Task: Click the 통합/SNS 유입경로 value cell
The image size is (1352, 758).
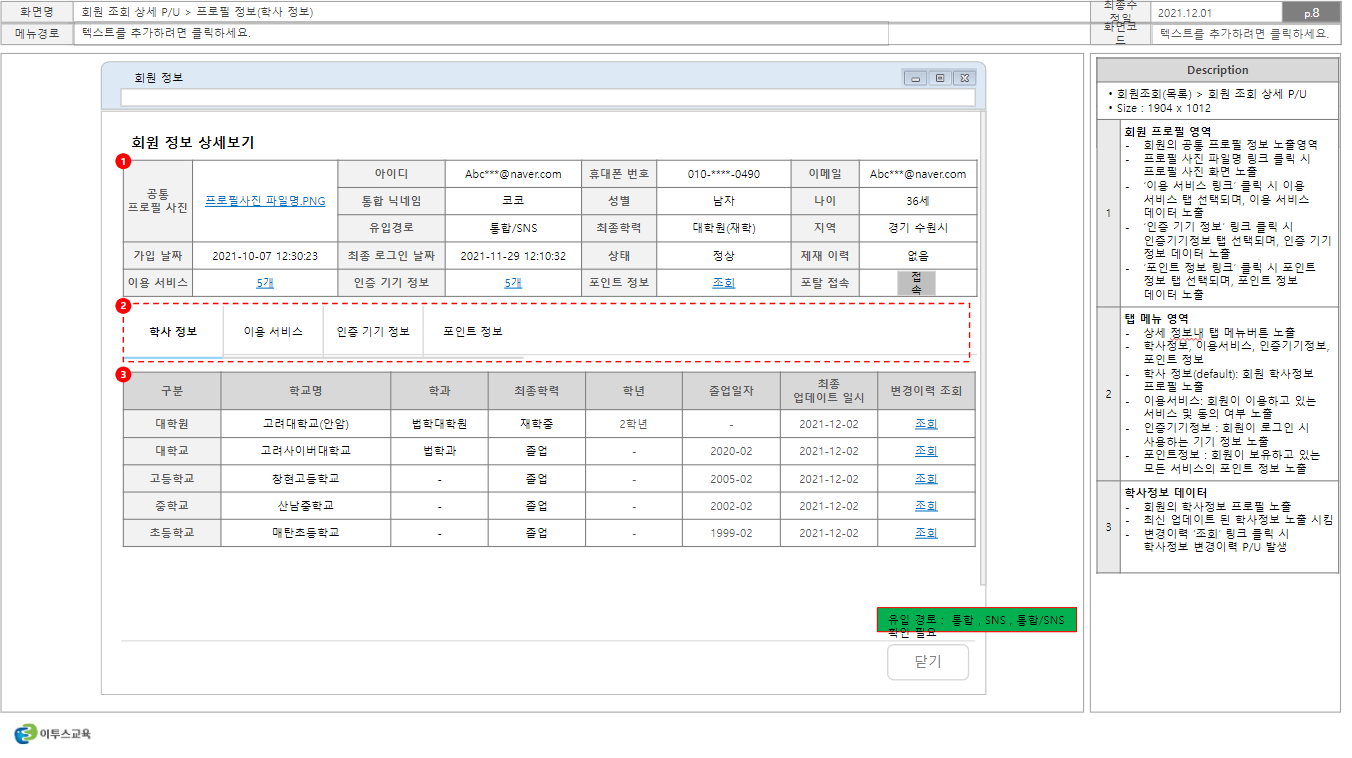Action: tap(513, 228)
